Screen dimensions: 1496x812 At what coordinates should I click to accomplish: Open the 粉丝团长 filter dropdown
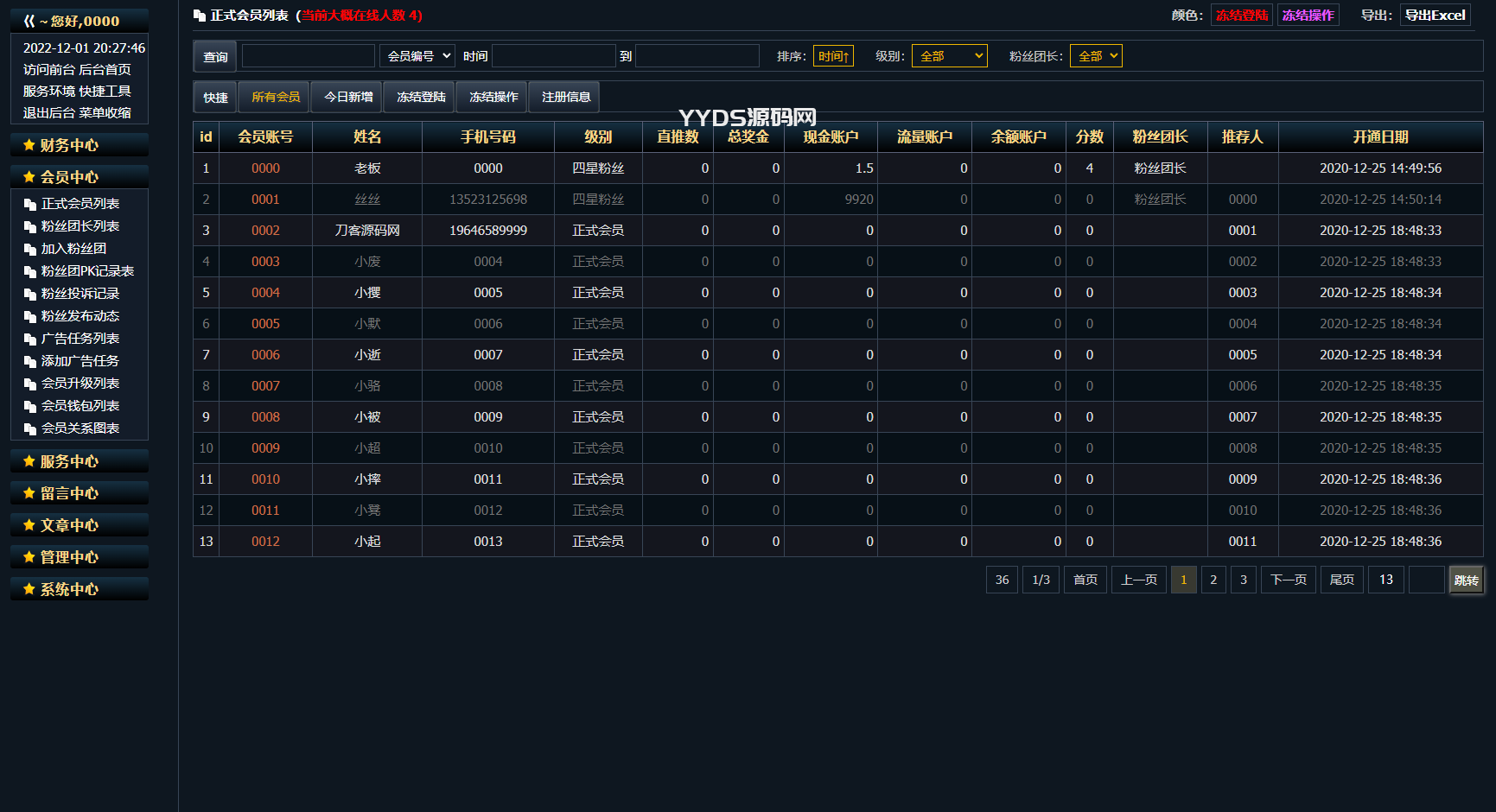coord(1095,56)
